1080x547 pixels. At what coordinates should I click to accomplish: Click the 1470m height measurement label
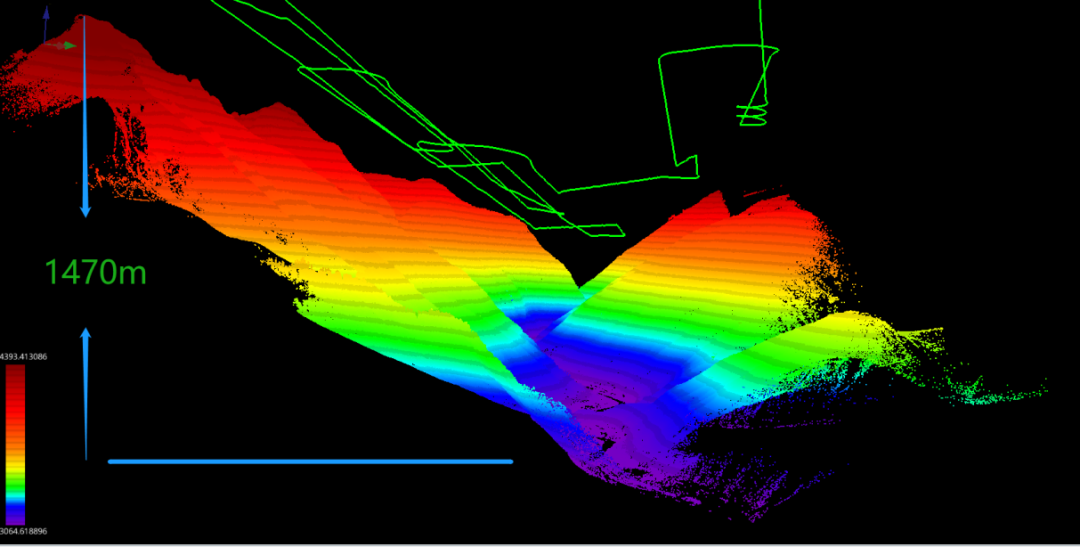tap(96, 272)
